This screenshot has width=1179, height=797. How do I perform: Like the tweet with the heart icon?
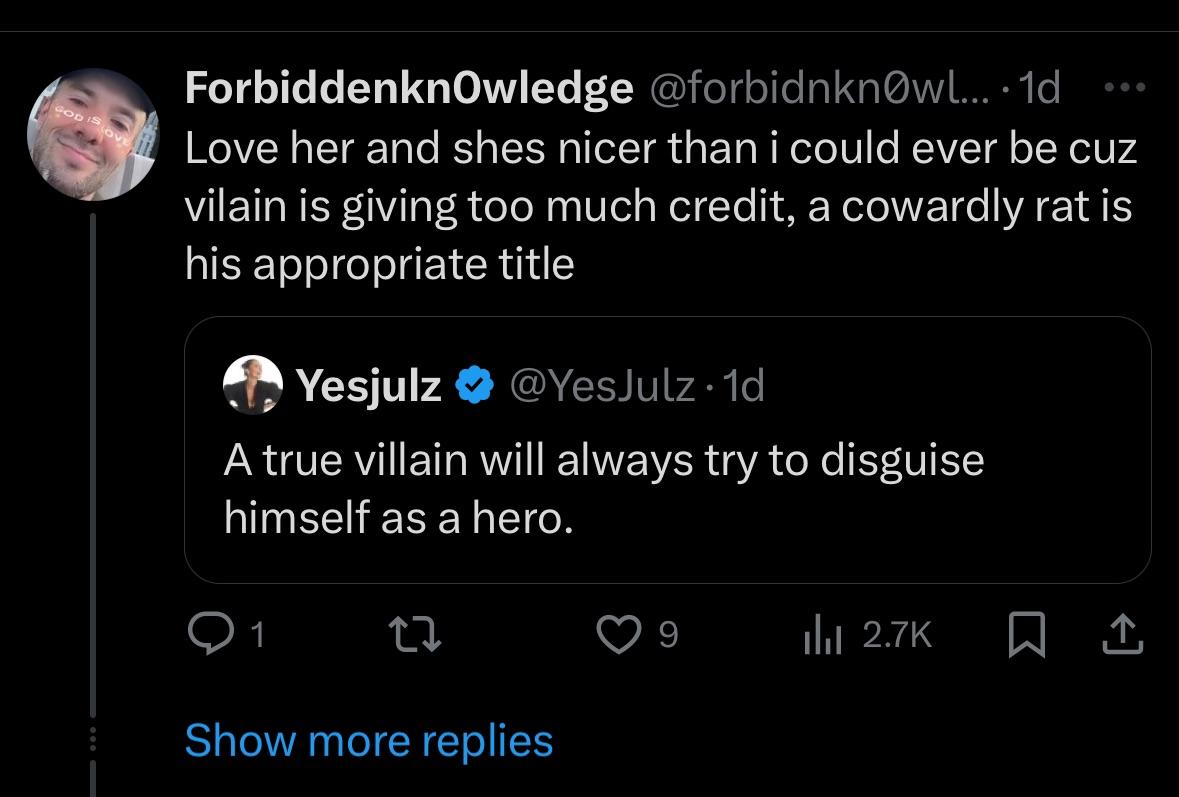coord(618,636)
